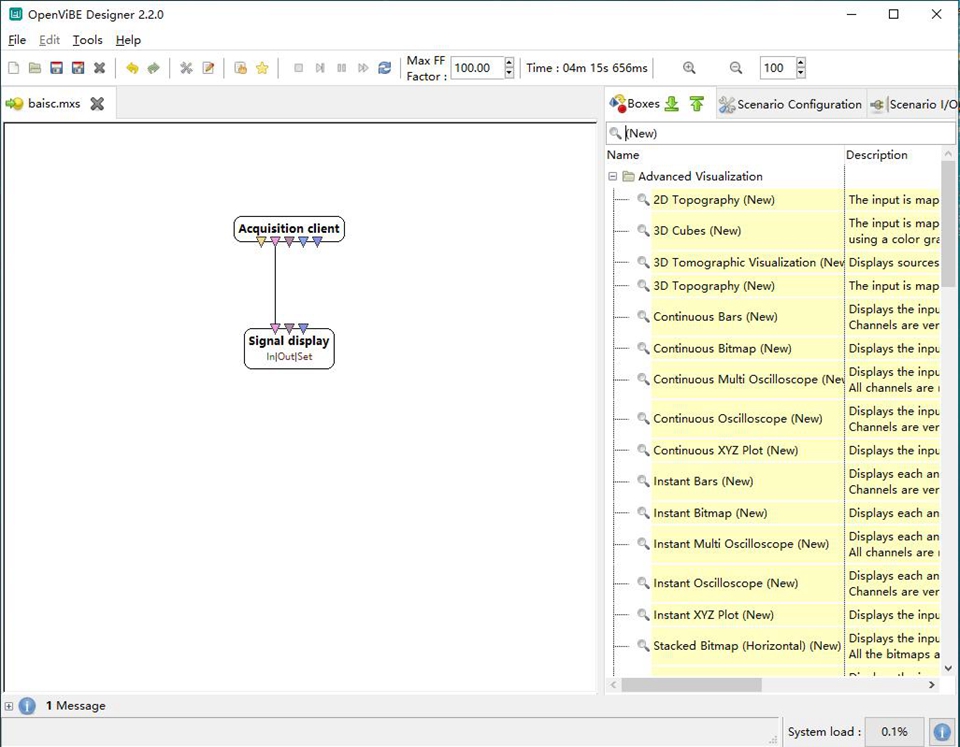Create a new scenario with toolbar icon
Screen dimensions: 960x747
pos(13,68)
